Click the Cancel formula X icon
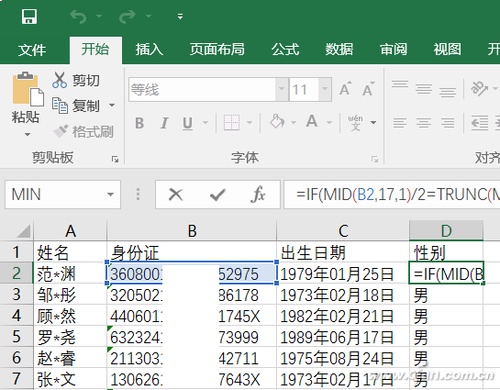 176,194
